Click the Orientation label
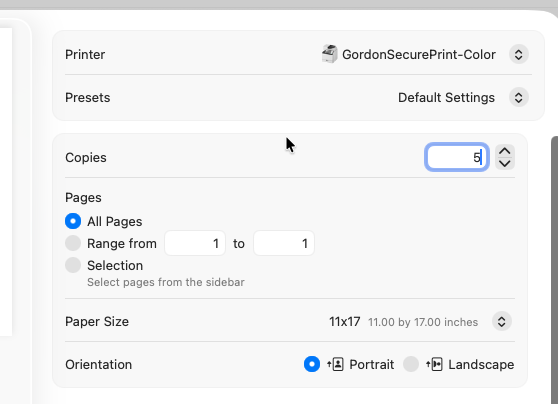Viewport: 558px width, 404px height. [99, 364]
